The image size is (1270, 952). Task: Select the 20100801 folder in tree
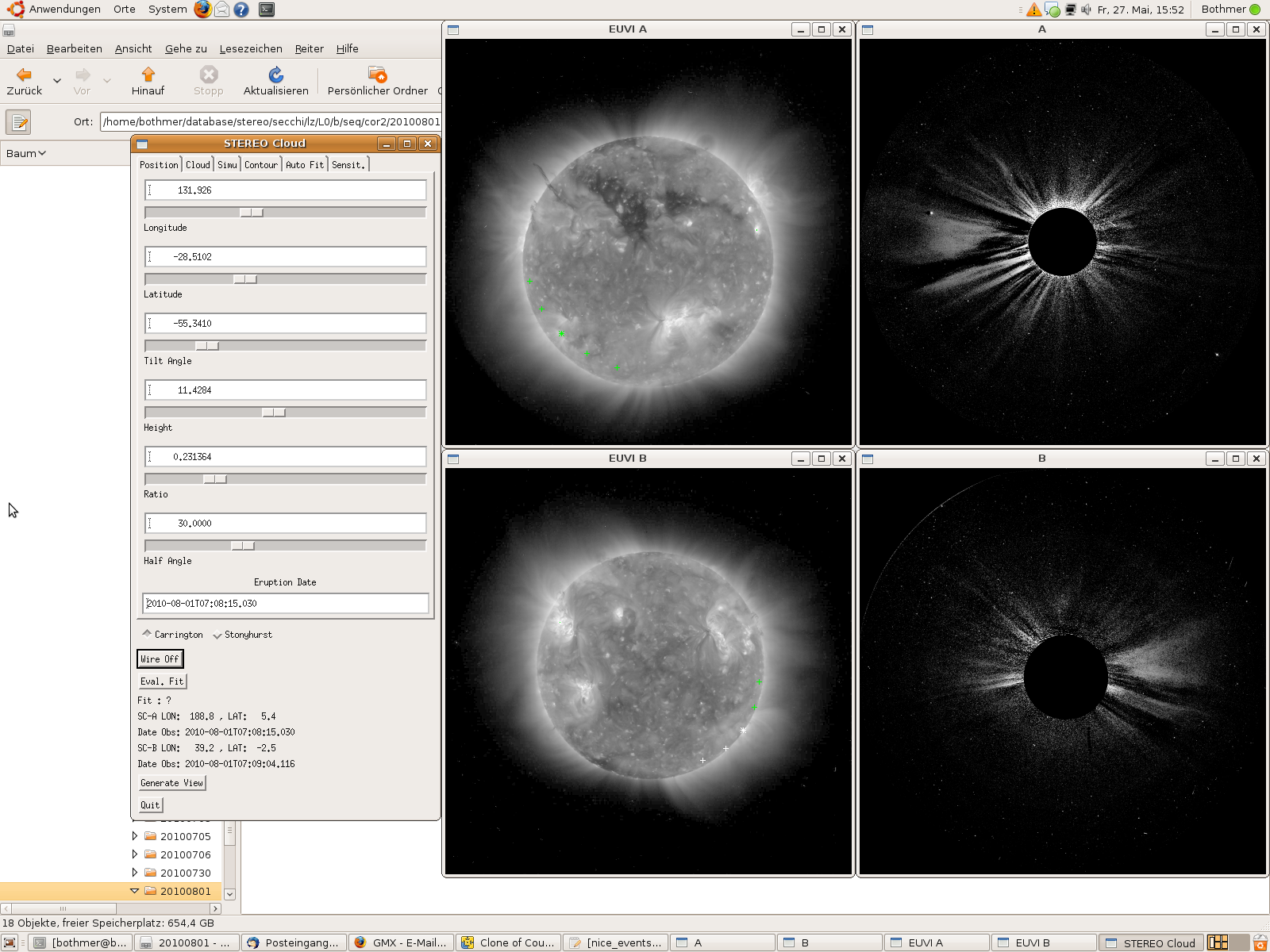tap(186, 891)
